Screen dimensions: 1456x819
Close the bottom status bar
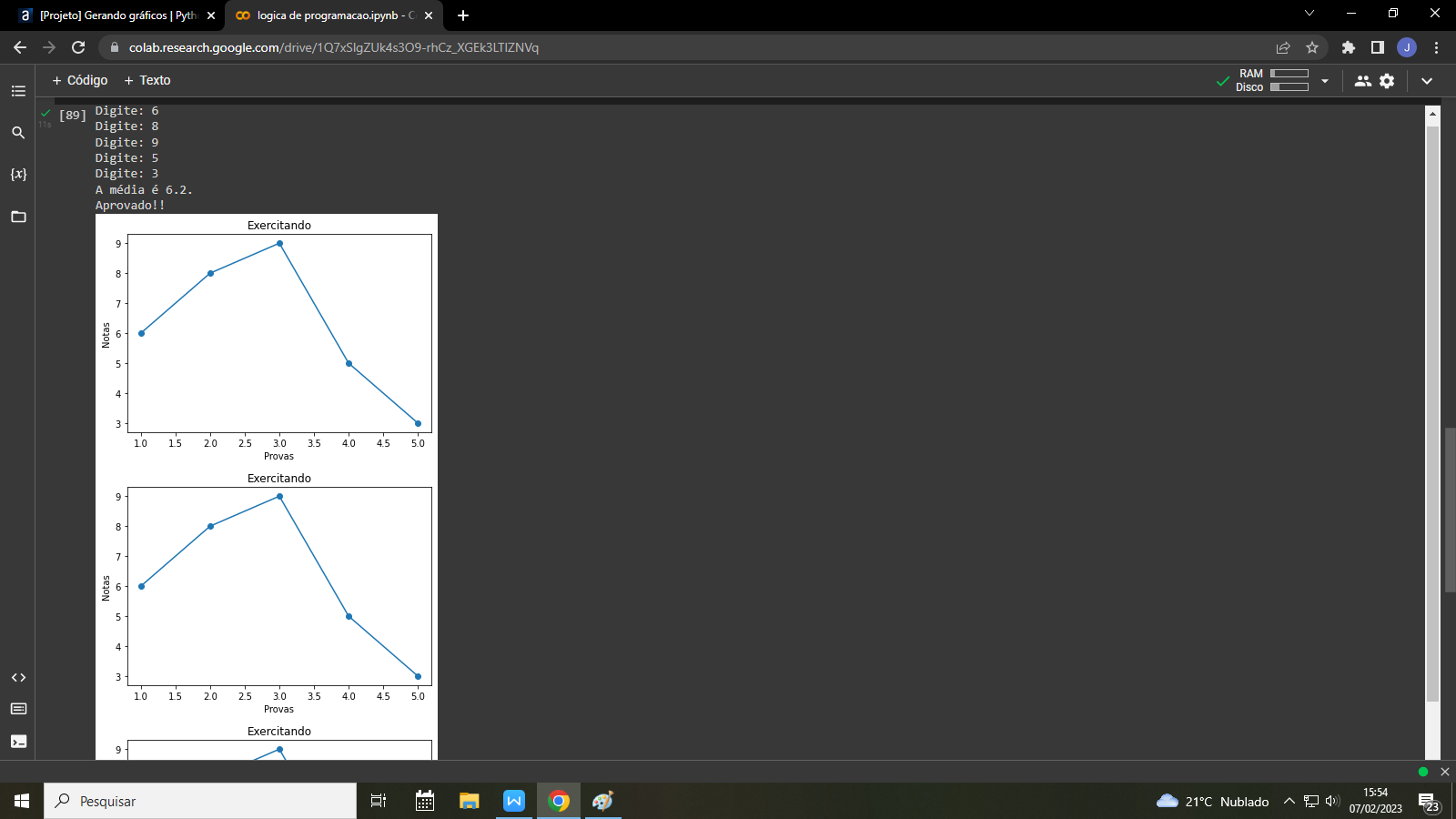click(1445, 772)
